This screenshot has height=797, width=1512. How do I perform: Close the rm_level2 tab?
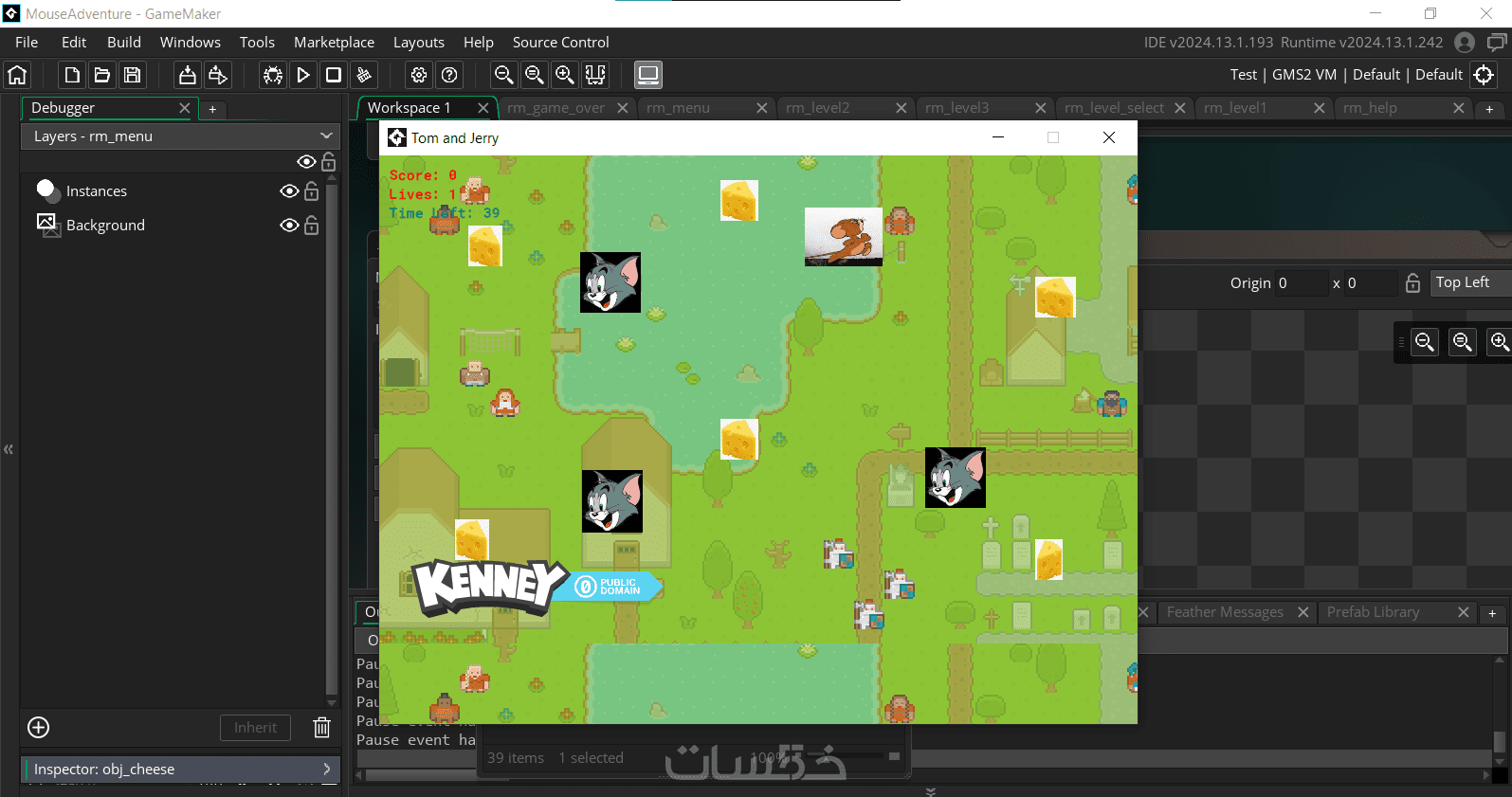pyautogui.click(x=902, y=108)
